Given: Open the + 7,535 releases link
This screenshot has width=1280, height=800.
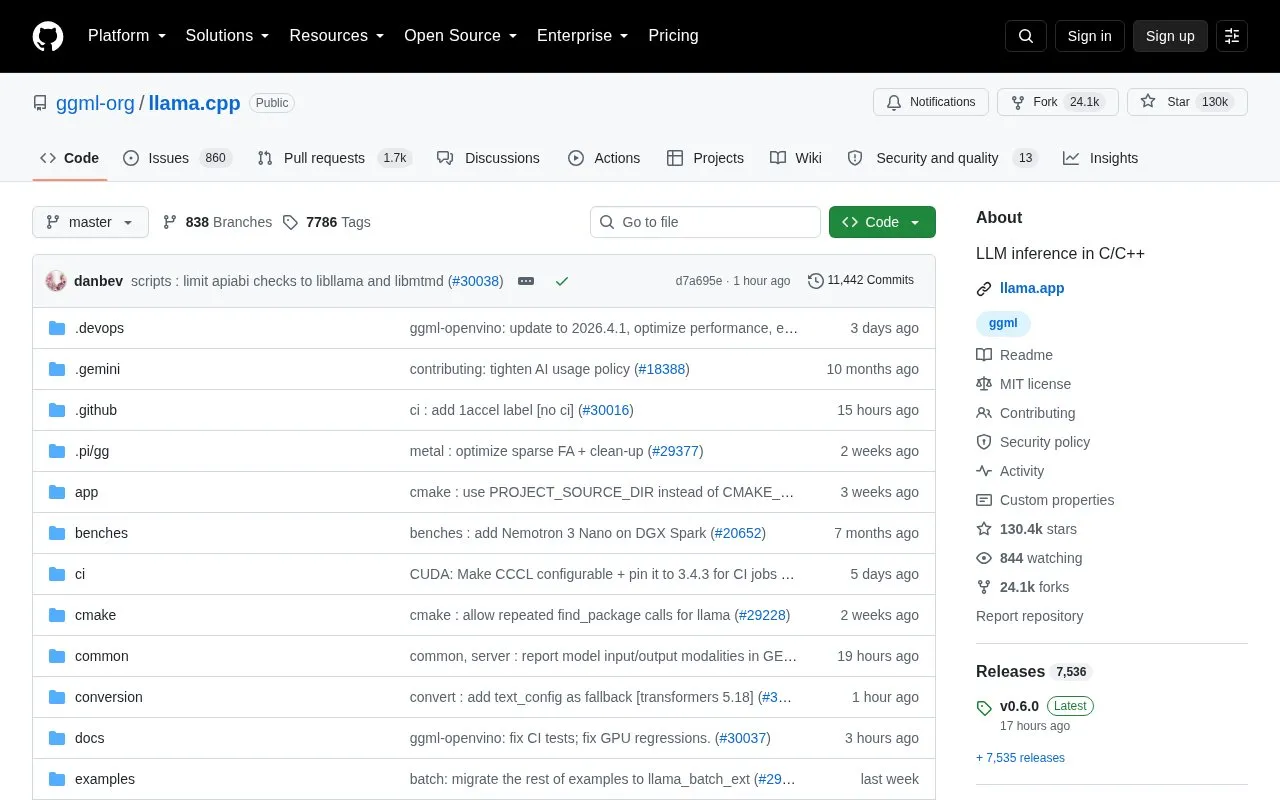Looking at the screenshot, I should click(x=1020, y=758).
